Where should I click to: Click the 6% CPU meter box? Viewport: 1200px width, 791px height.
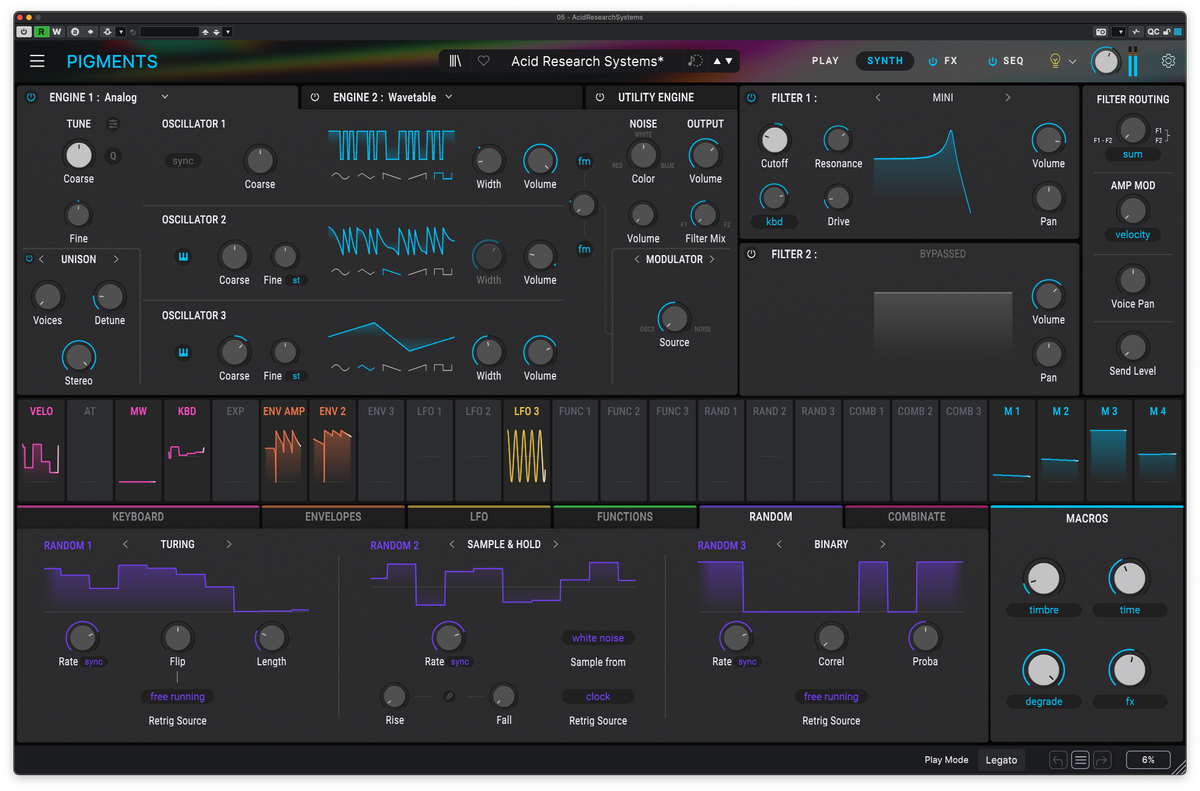[x=1148, y=760]
